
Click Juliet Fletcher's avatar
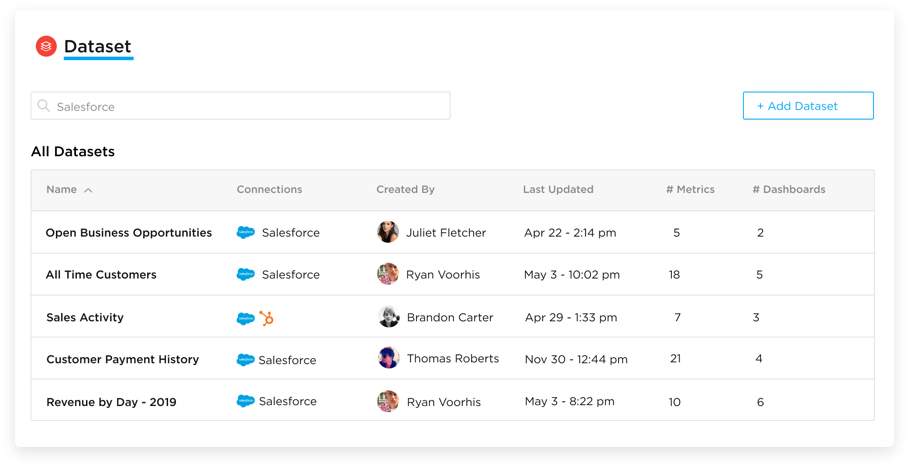click(x=388, y=232)
